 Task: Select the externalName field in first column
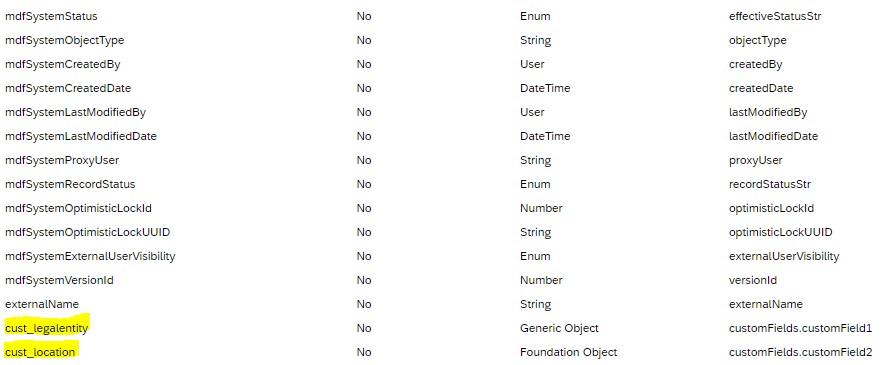point(42,304)
